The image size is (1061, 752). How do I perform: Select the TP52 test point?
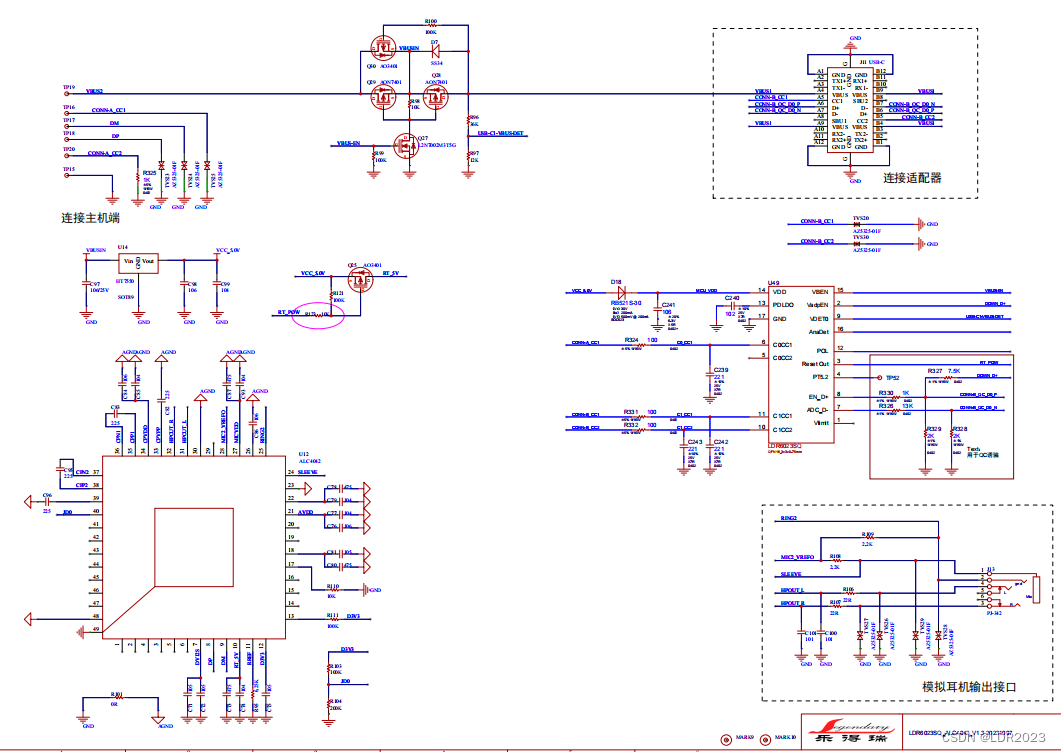click(x=880, y=378)
